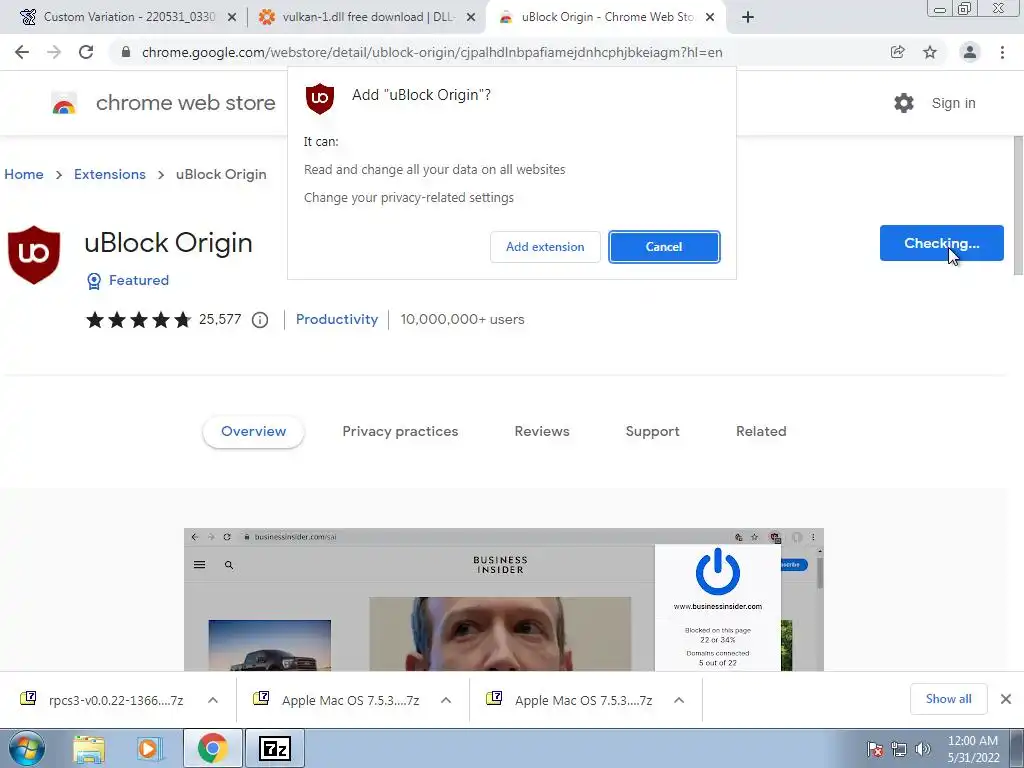Open the volume speaker tray icon
Image resolution: width=1024 pixels, height=768 pixels.
click(x=923, y=749)
